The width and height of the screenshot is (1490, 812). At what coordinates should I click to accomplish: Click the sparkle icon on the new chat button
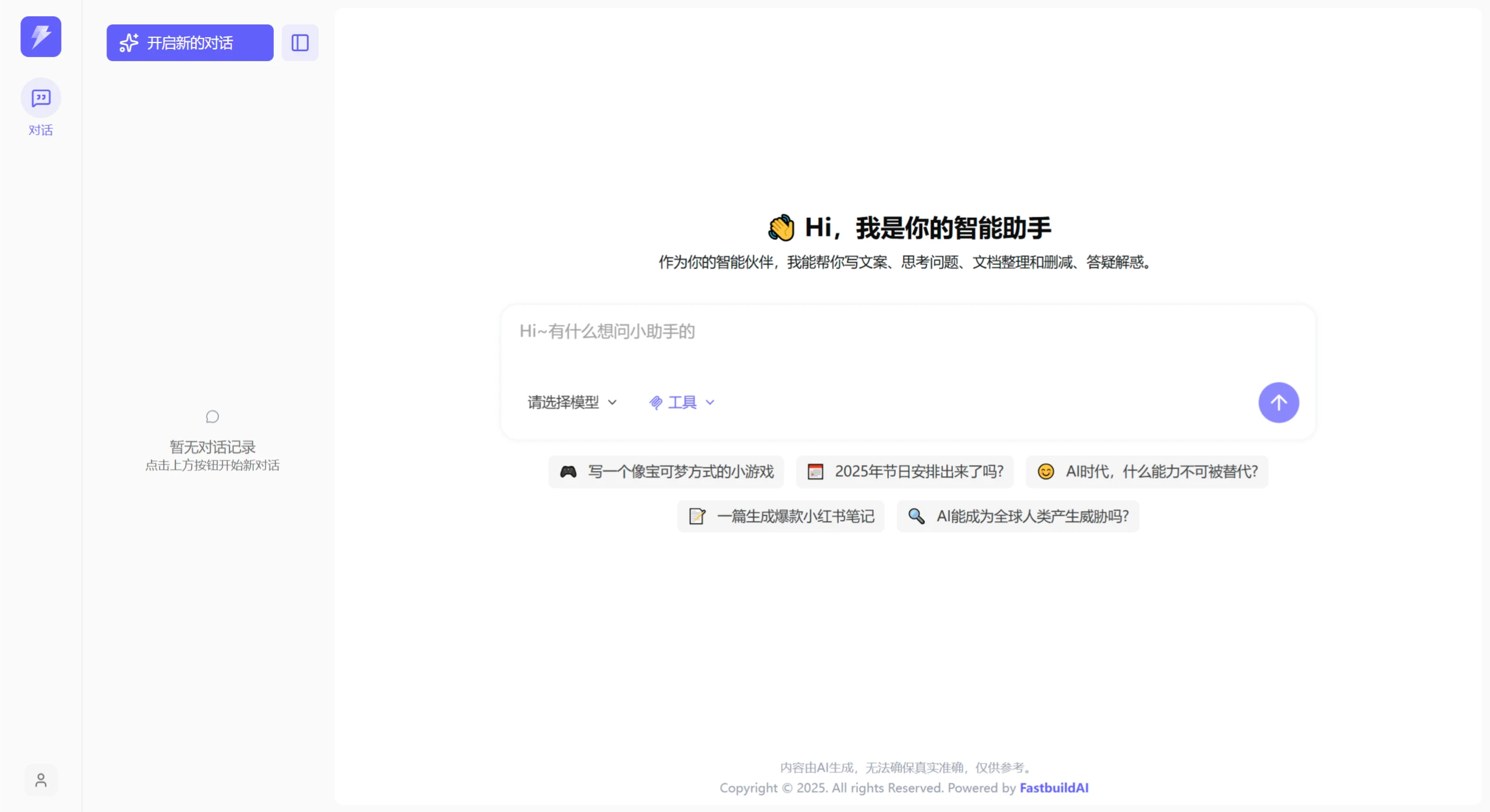129,43
